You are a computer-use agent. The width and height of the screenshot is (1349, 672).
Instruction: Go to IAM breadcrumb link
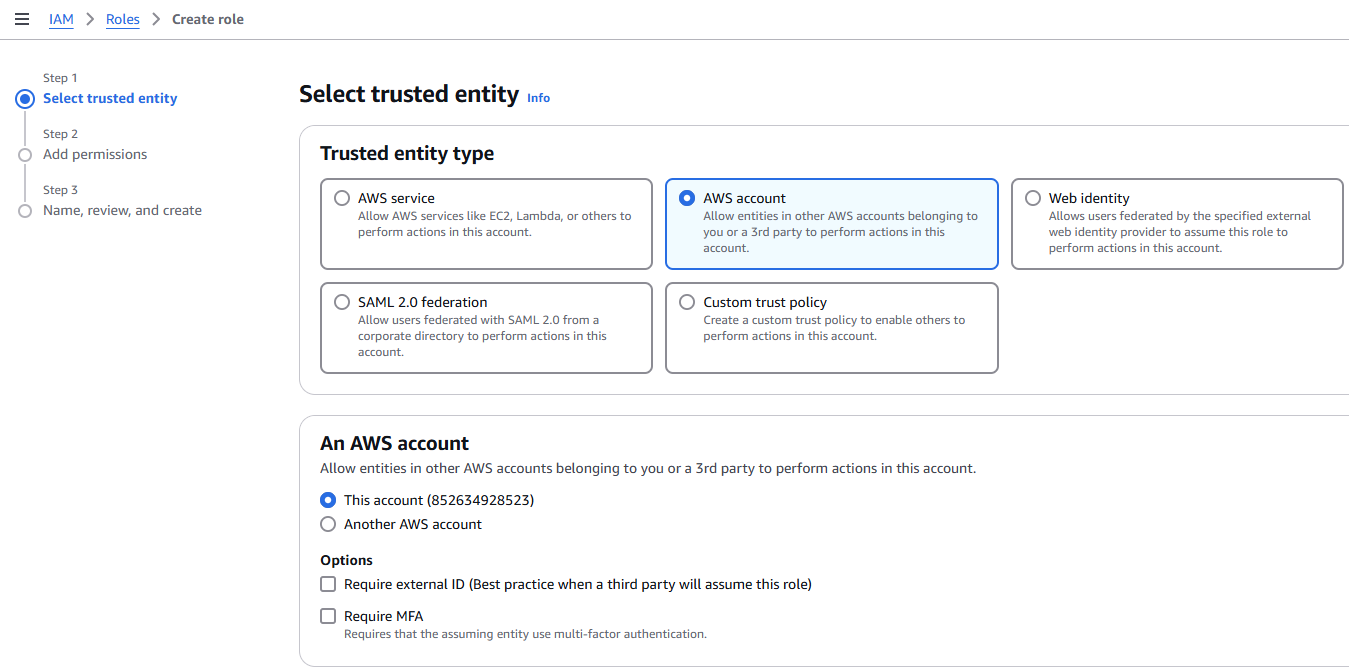(61, 19)
